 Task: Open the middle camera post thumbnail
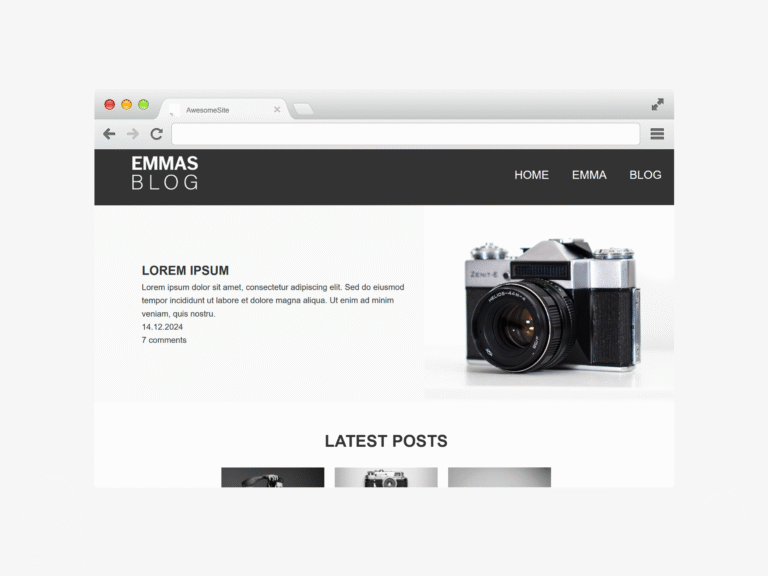386,477
